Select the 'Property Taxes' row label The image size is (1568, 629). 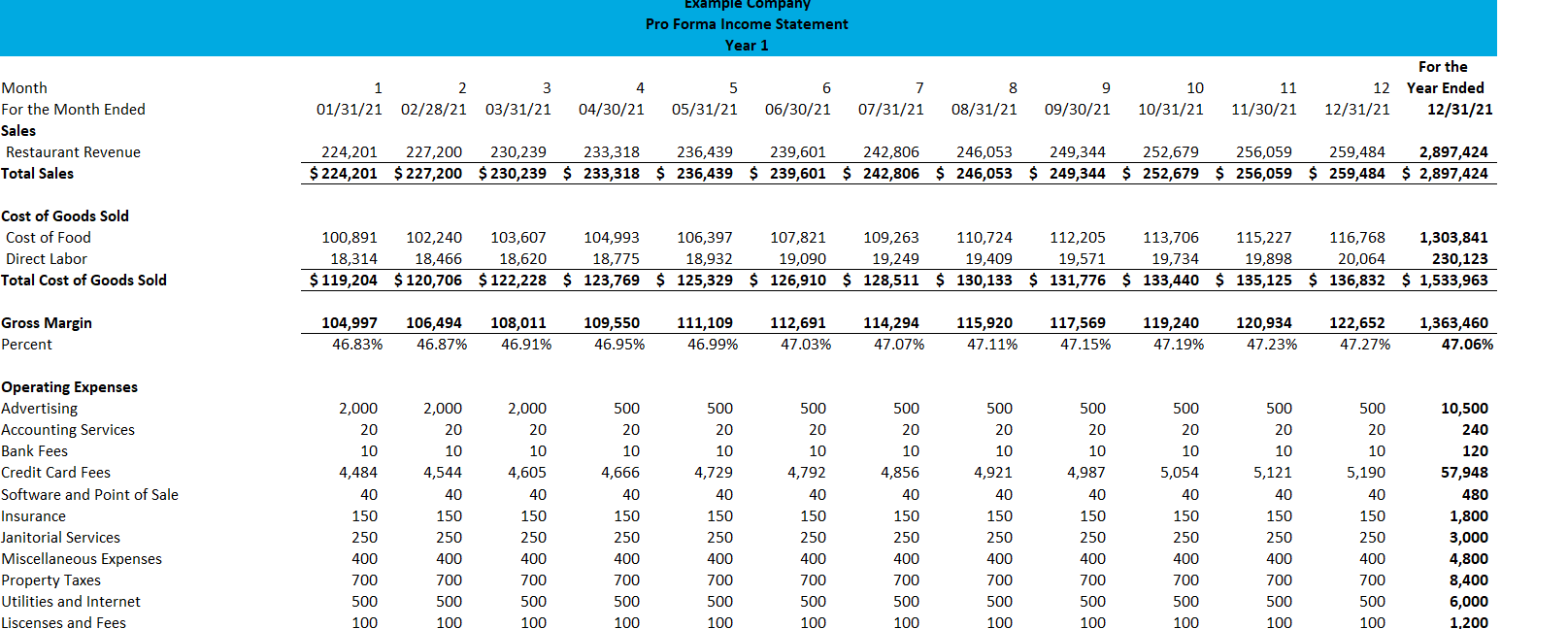[50, 580]
